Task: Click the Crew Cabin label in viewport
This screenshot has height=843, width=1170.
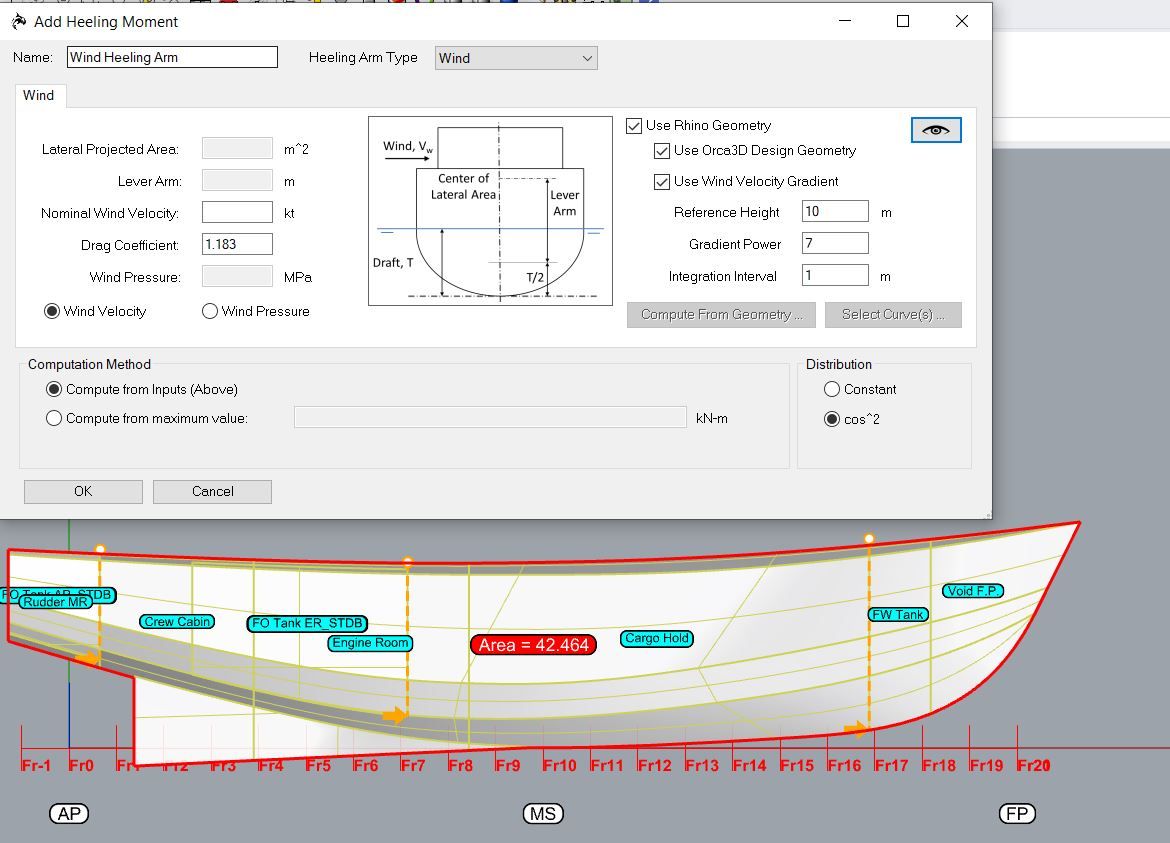Action: point(177,621)
